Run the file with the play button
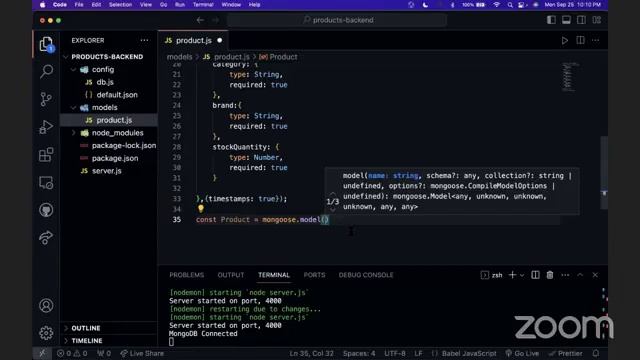This screenshot has width=640, height=360. [x=565, y=40]
